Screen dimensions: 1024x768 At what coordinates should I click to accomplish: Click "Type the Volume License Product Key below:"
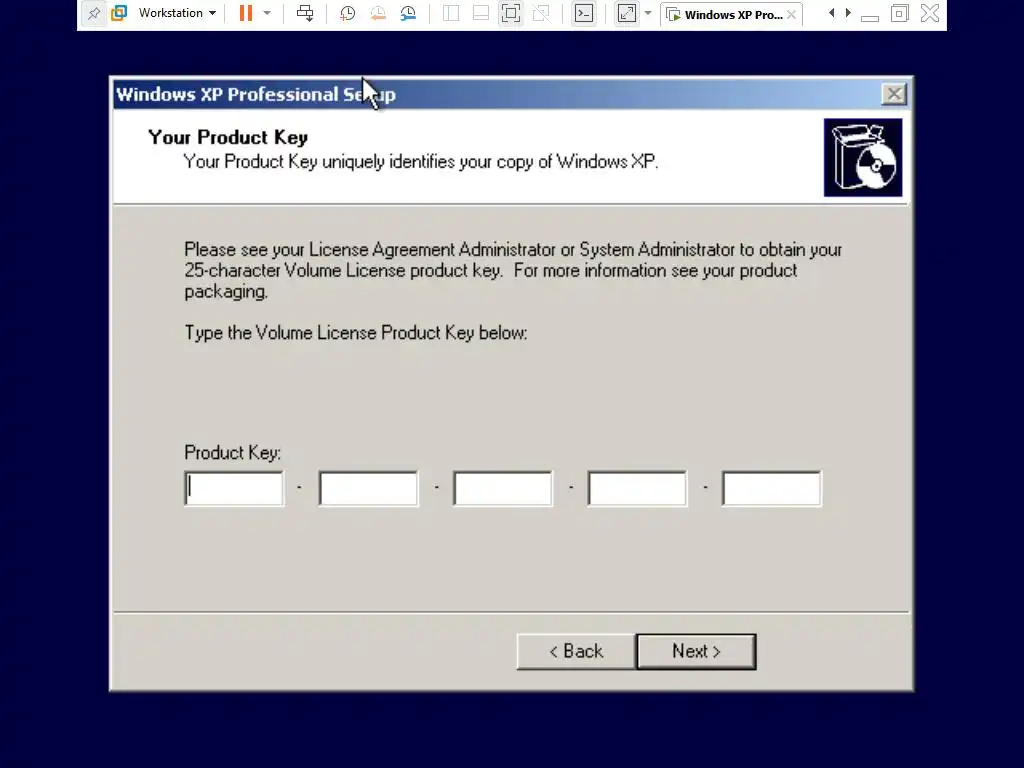pos(356,333)
